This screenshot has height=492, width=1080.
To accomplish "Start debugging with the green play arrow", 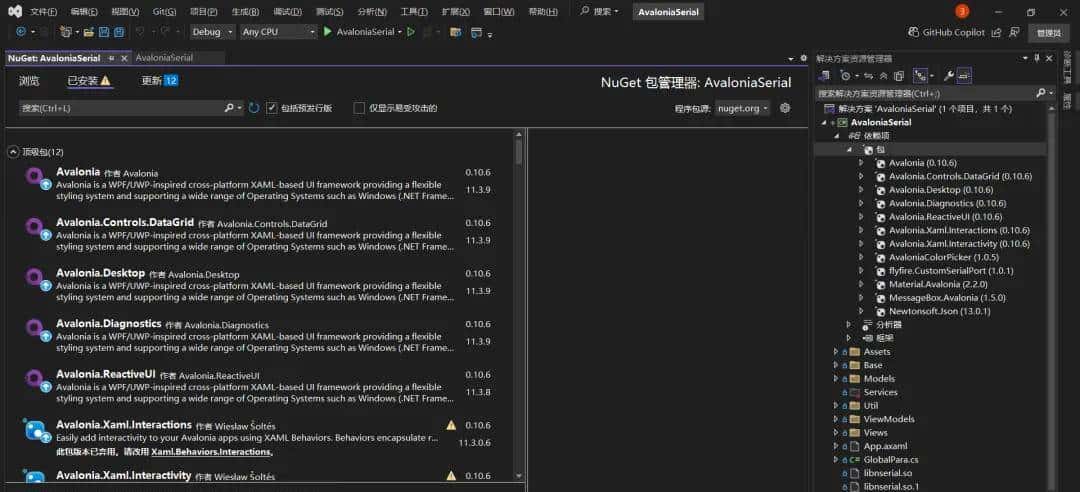I will 328,32.
